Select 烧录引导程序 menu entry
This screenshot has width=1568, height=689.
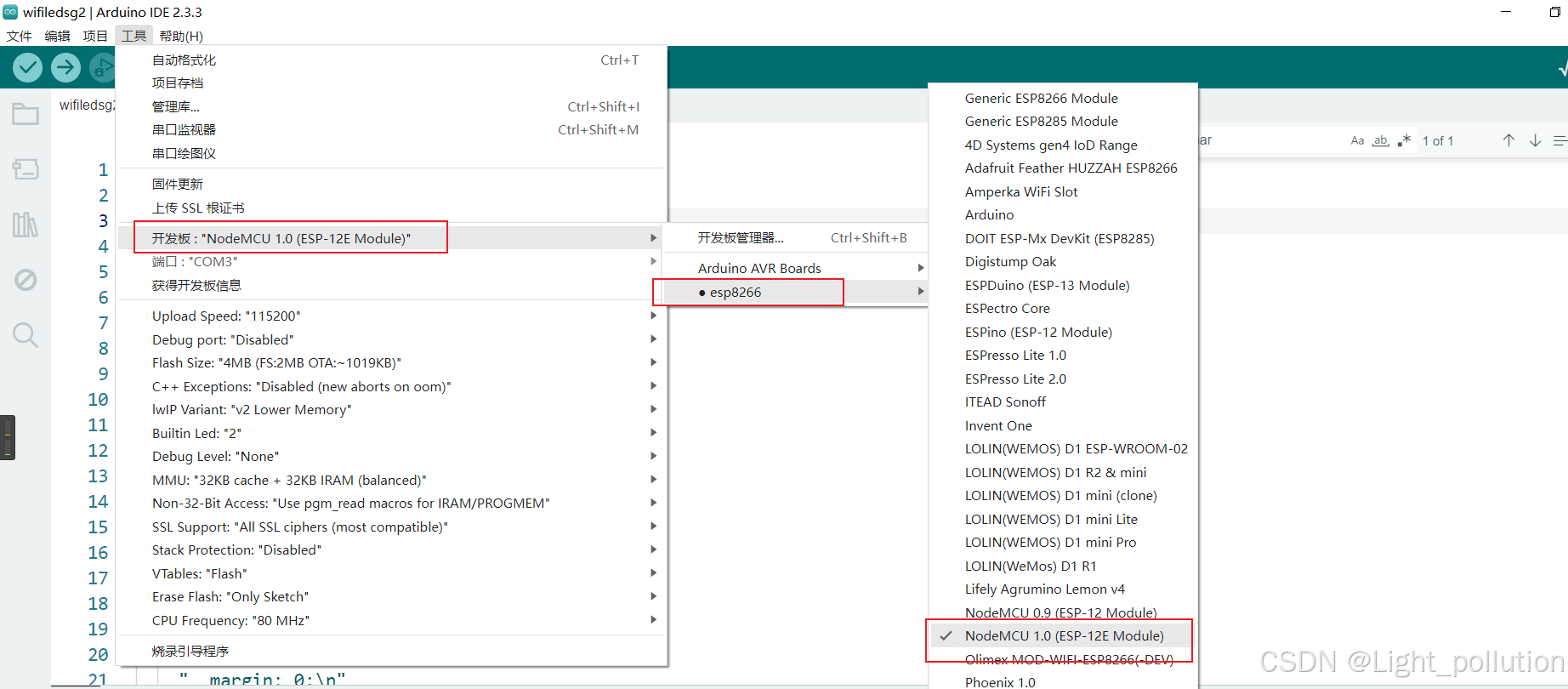point(391,652)
